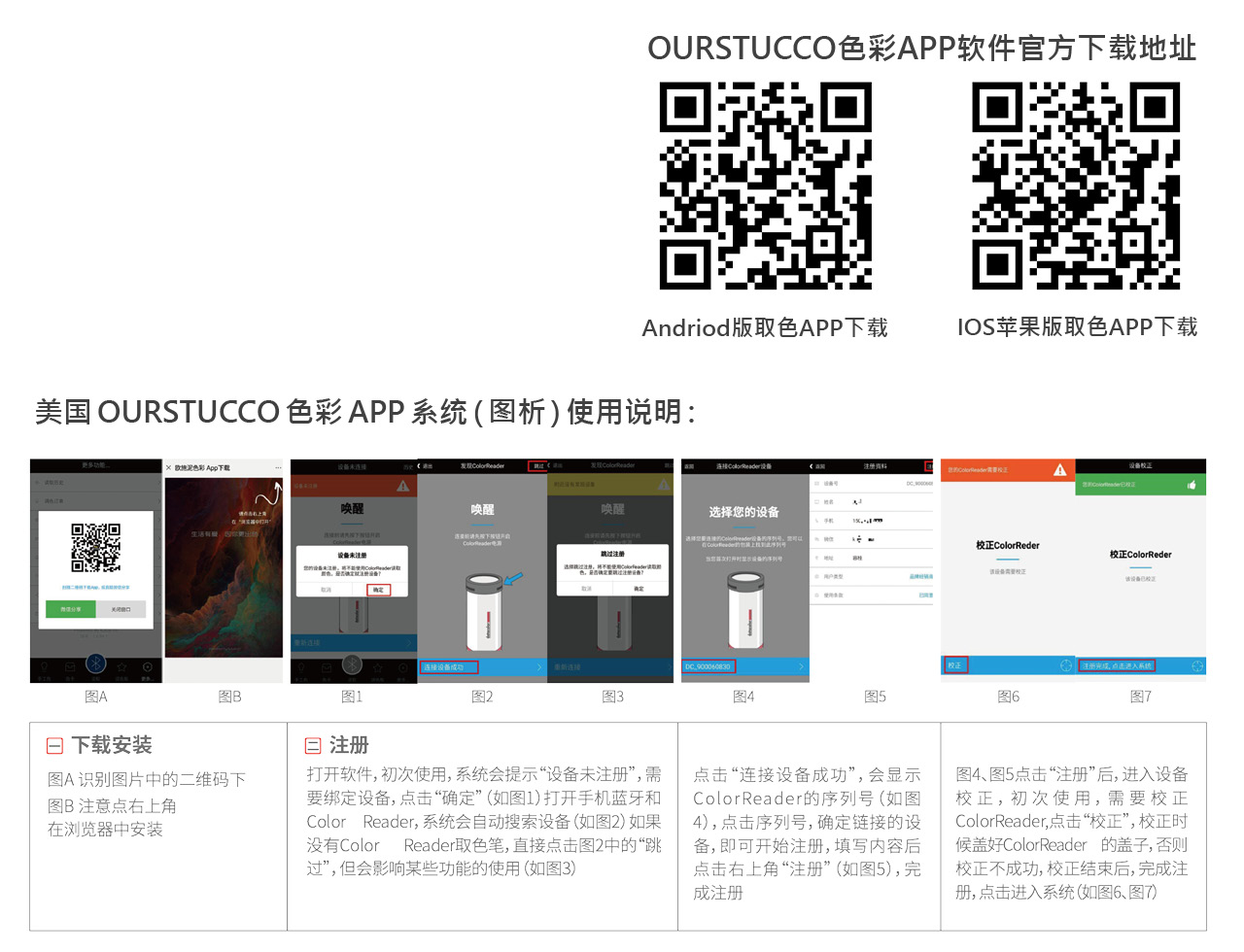This screenshot has height=952, width=1244.
Task: Tap the 姓名 field in the 注册资料 form
Action: click(871, 502)
